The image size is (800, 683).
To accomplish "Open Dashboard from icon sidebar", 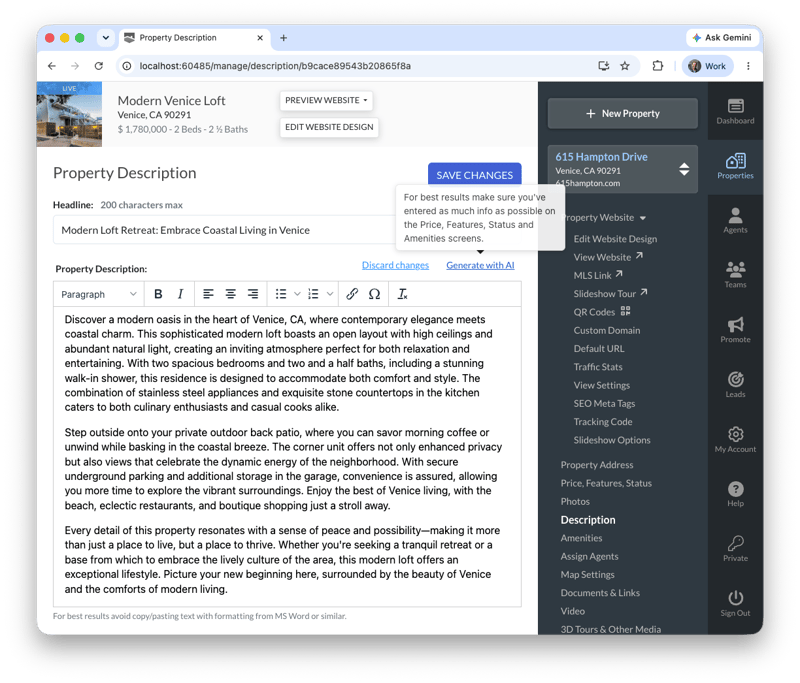I will [x=735, y=111].
